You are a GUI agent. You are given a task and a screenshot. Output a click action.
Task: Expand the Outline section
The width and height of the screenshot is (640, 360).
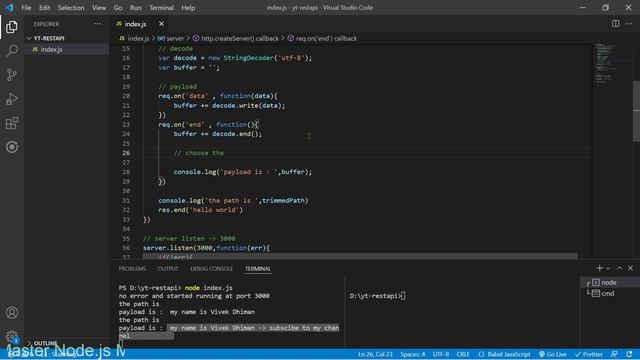tap(45, 343)
